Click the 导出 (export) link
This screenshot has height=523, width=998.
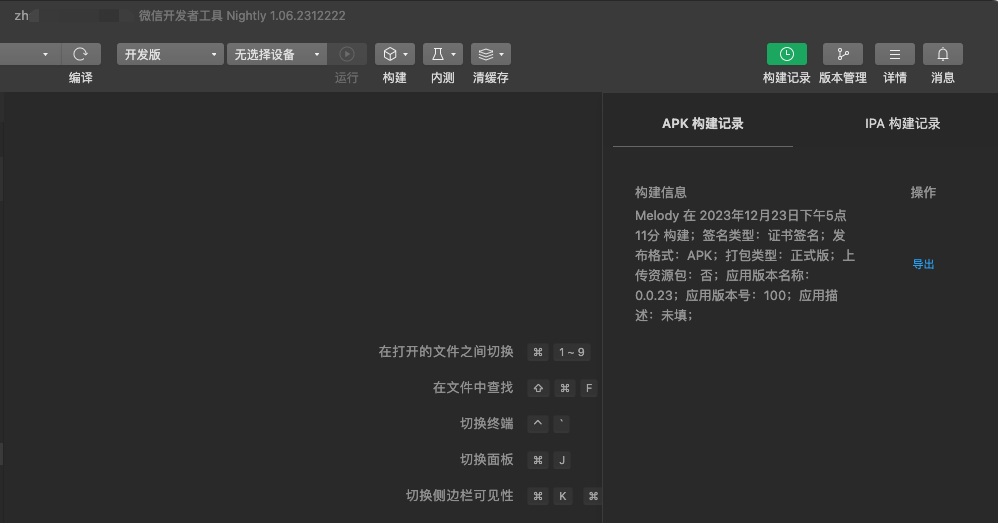pyautogui.click(x=923, y=264)
